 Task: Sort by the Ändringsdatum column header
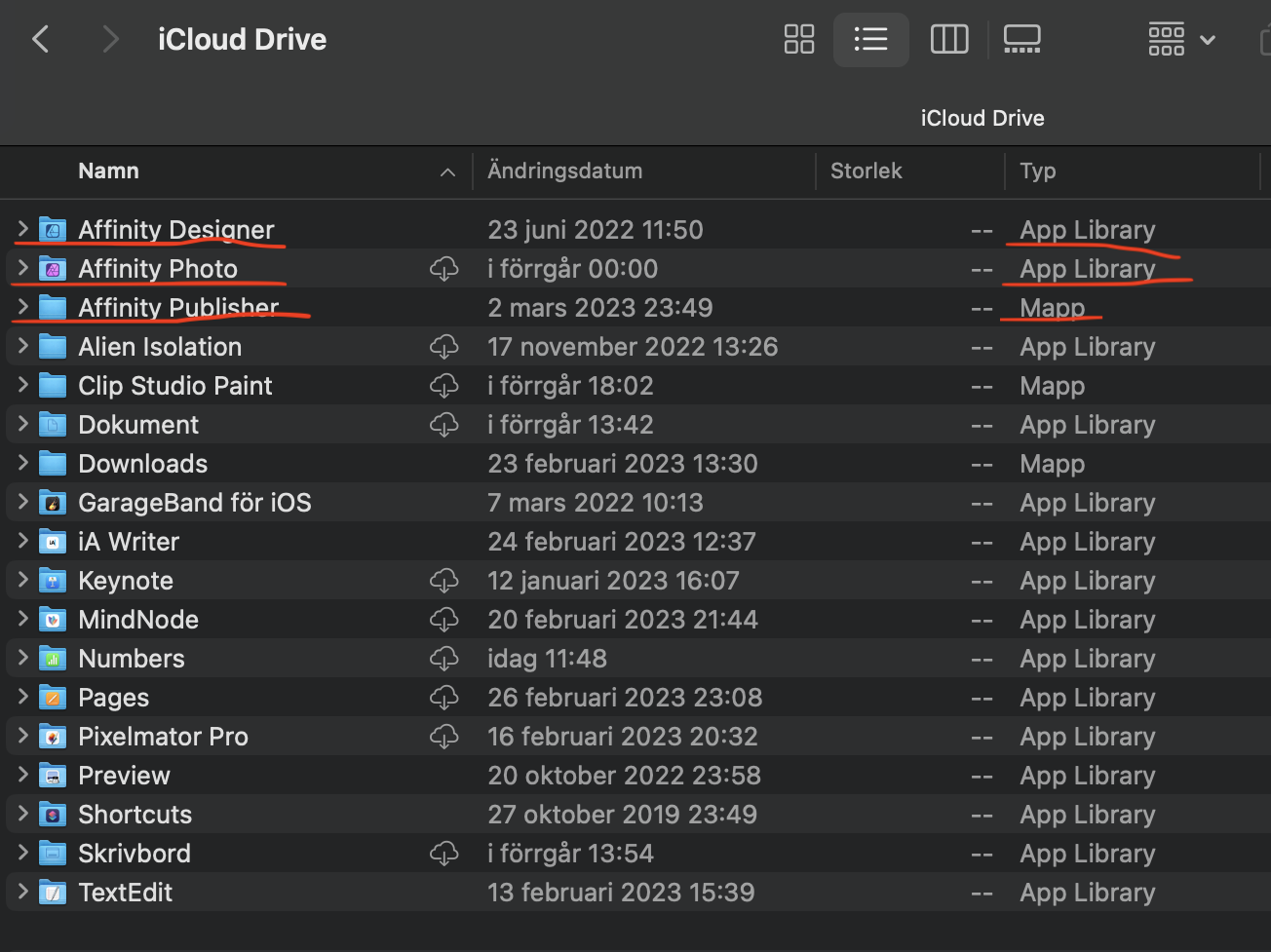565,171
